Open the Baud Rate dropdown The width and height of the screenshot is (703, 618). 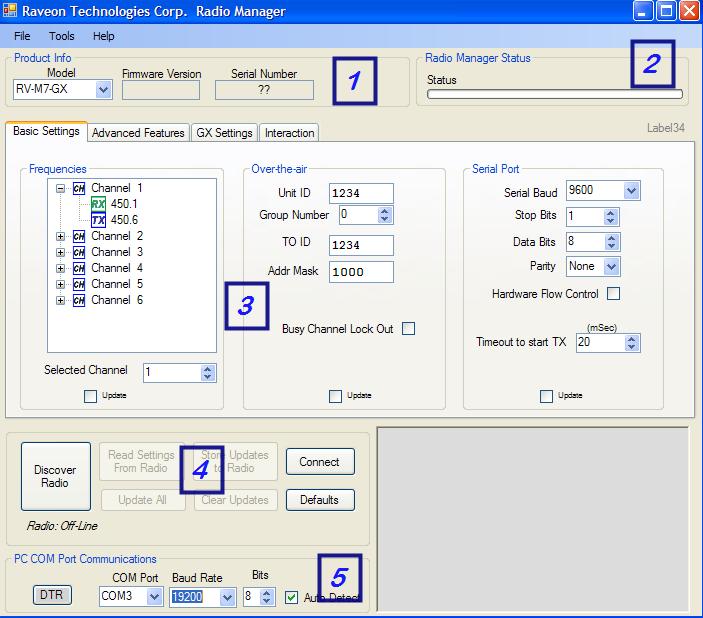click(228, 597)
